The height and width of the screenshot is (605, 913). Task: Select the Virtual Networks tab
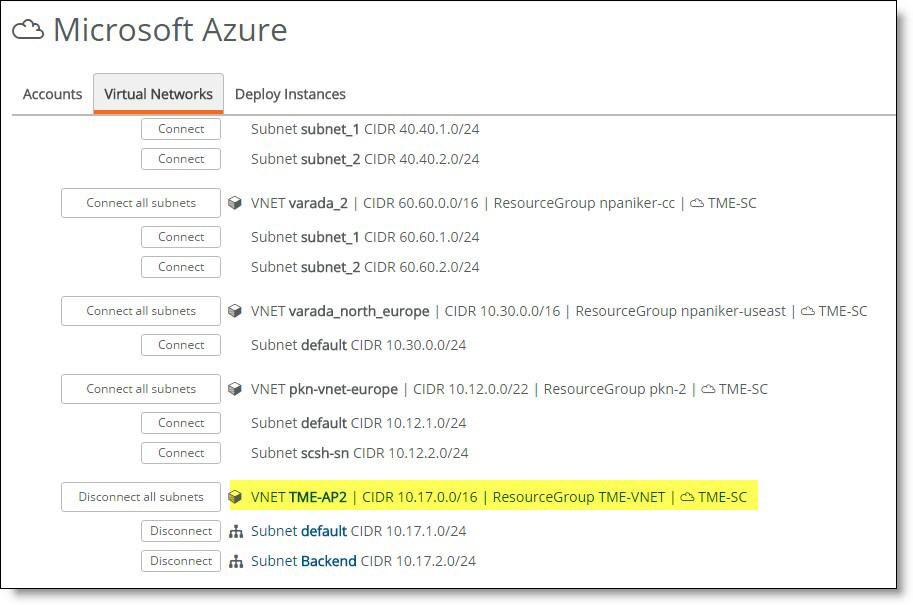(158, 93)
